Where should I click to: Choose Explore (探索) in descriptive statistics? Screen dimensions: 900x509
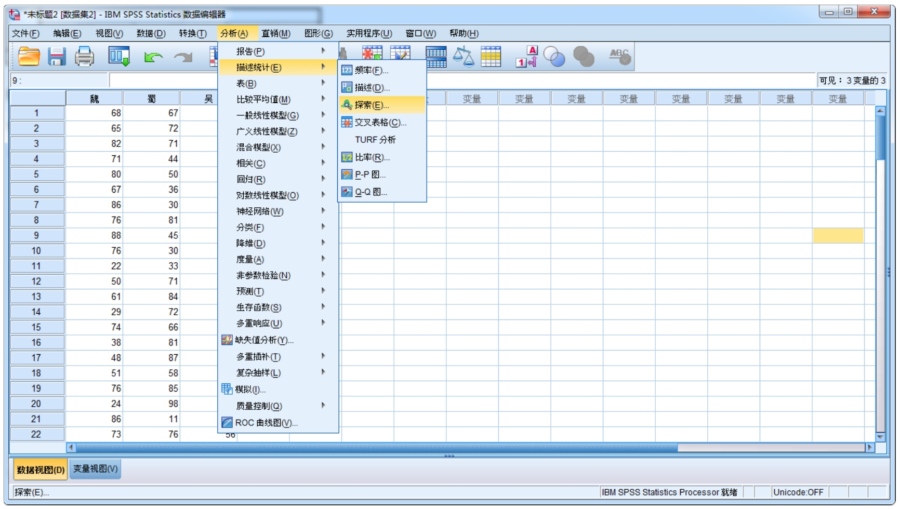coord(382,105)
